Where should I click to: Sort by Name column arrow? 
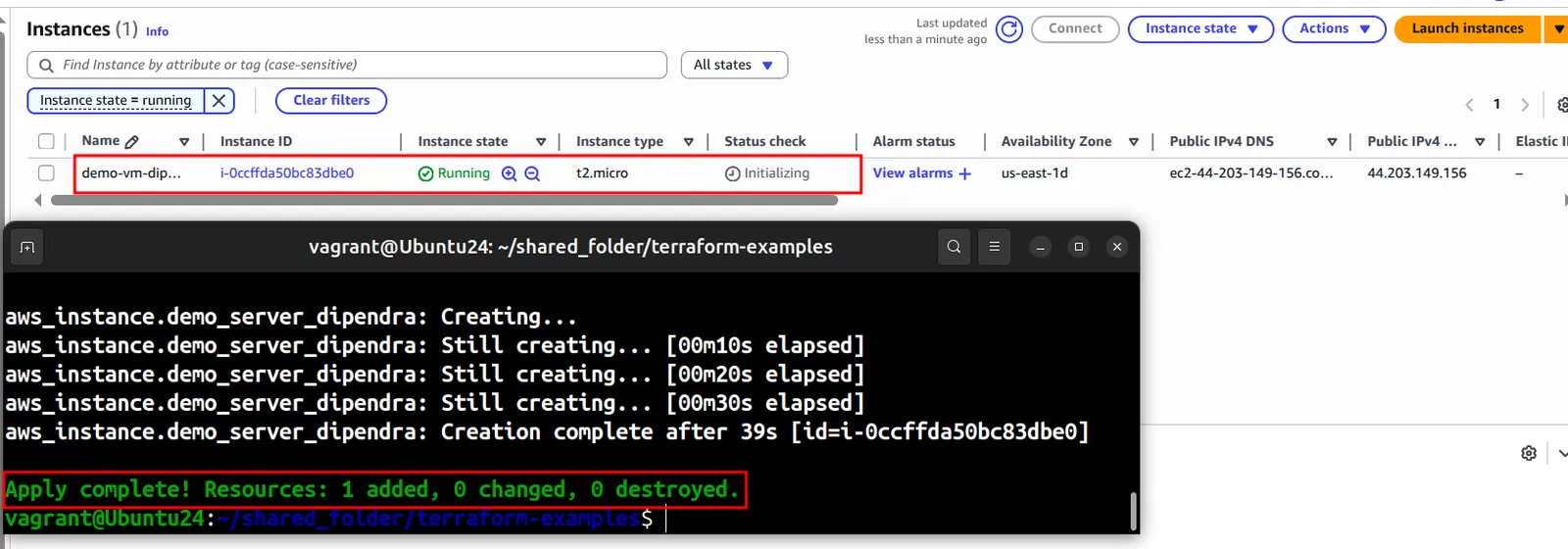pos(184,142)
